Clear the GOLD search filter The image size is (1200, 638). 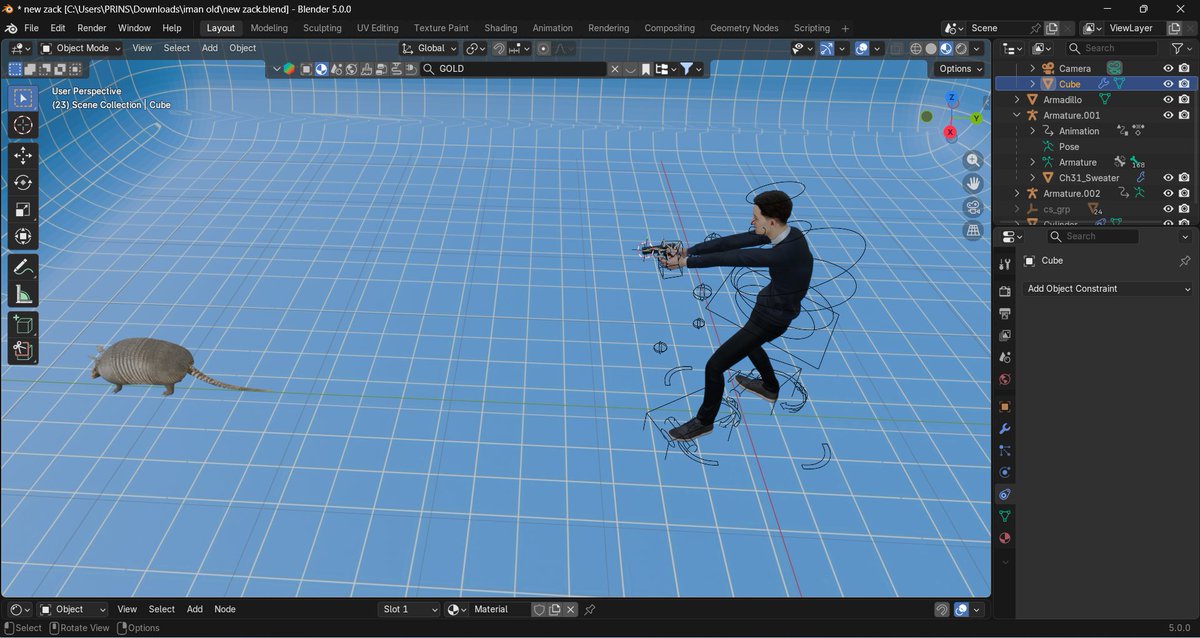coord(613,69)
